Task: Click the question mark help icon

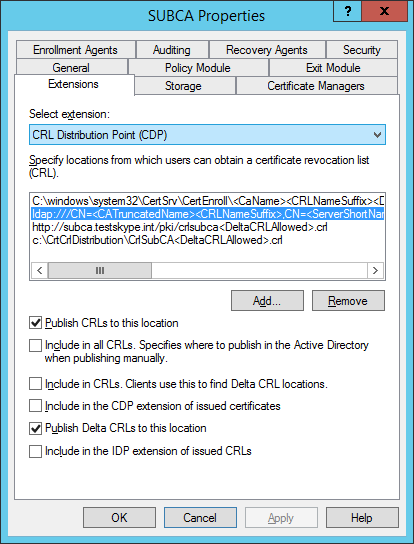Action: [347, 11]
